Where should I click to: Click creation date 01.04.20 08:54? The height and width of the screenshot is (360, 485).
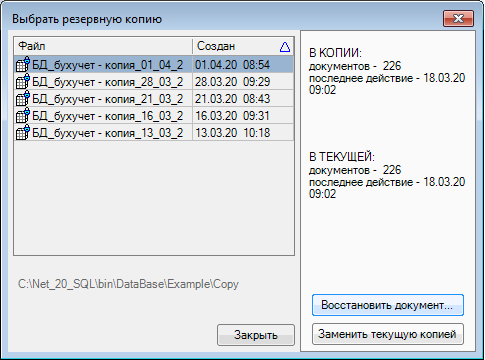click(x=232, y=65)
